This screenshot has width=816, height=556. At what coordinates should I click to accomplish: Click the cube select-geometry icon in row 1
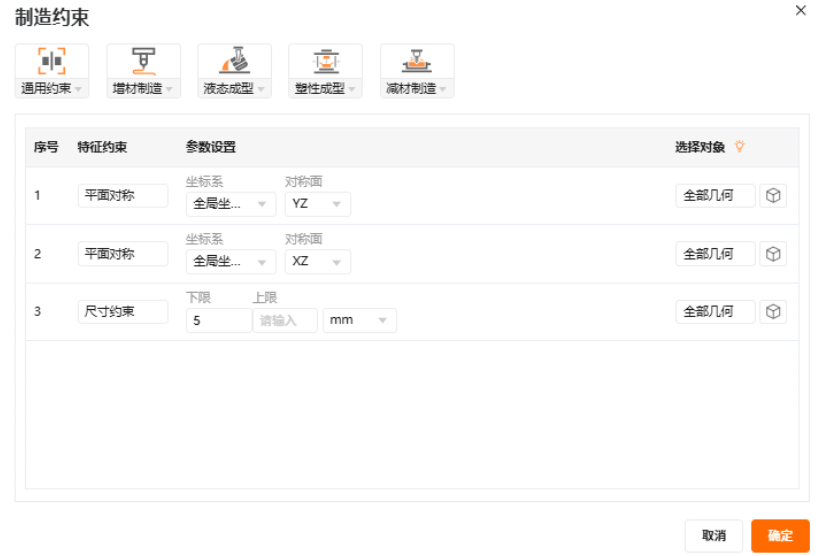(x=773, y=196)
